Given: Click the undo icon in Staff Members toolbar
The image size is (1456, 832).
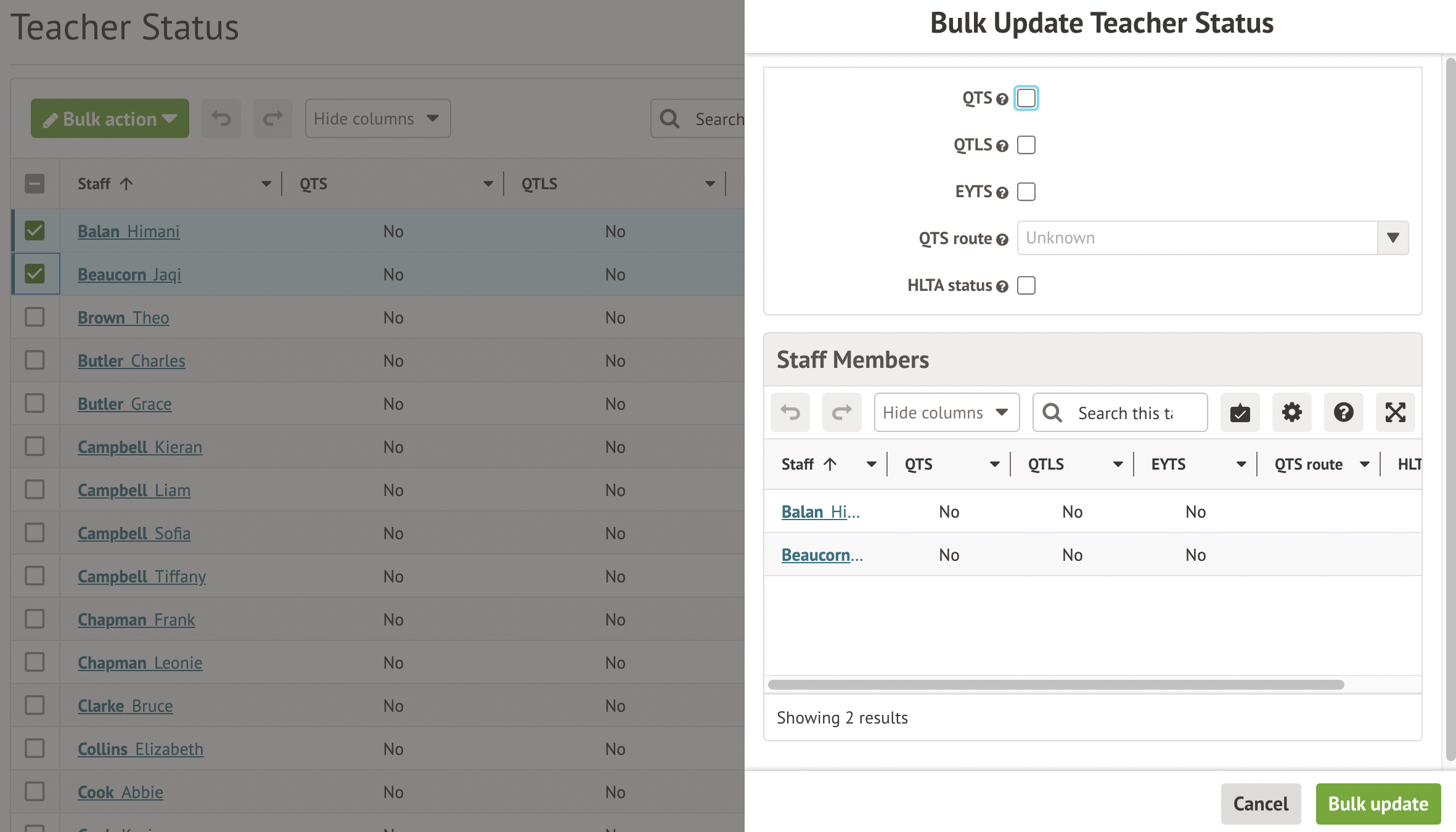Looking at the screenshot, I should tap(790, 412).
